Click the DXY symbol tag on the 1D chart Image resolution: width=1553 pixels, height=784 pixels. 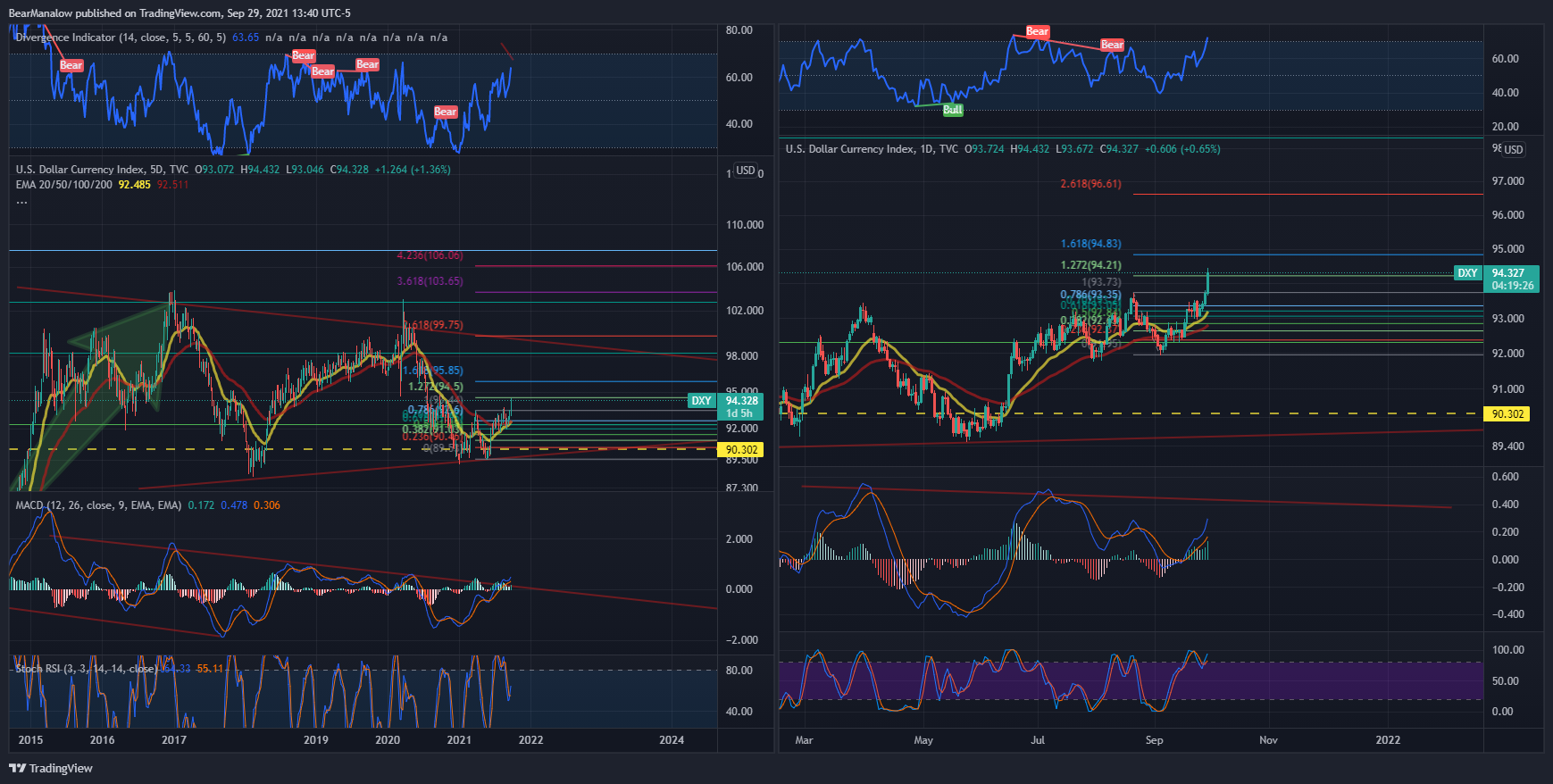[1467, 273]
